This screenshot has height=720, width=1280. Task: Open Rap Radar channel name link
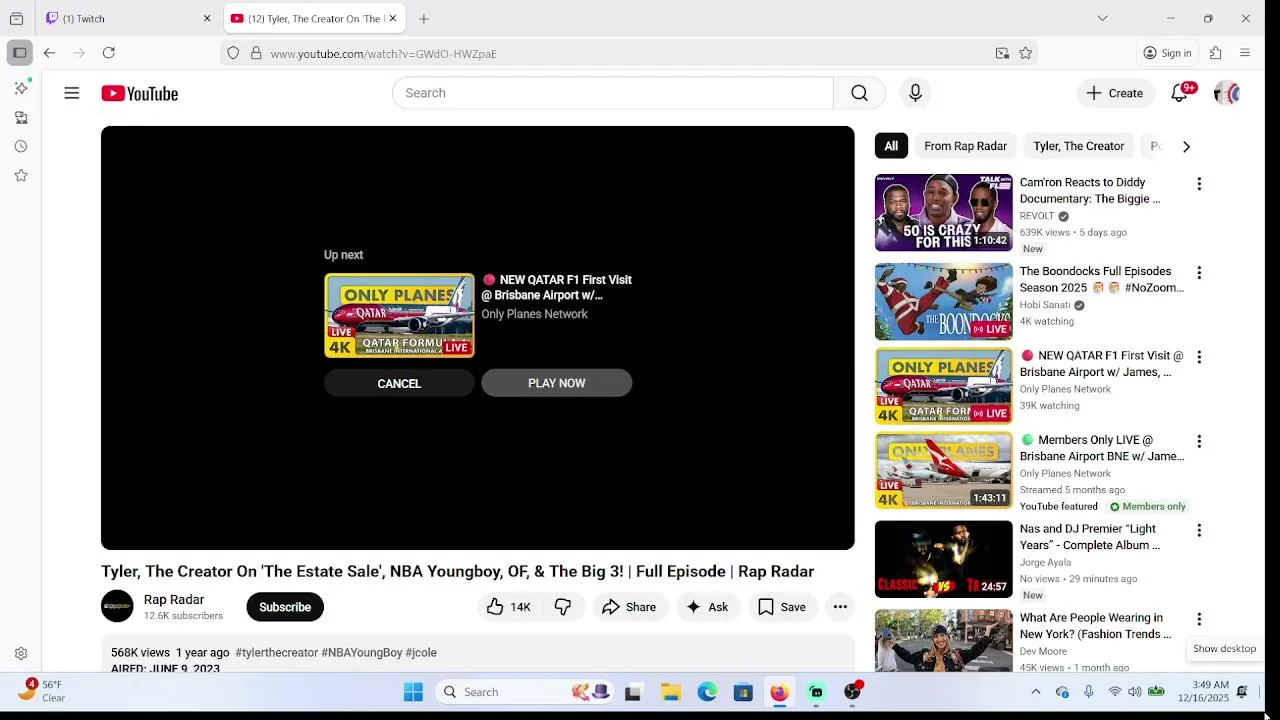pyautogui.click(x=174, y=599)
